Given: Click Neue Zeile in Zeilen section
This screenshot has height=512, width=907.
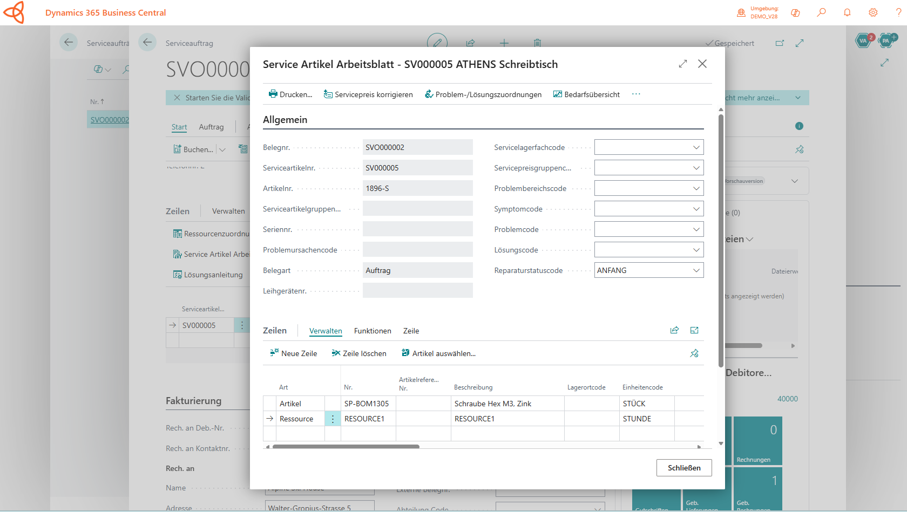Looking at the screenshot, I should click(293, 353).
